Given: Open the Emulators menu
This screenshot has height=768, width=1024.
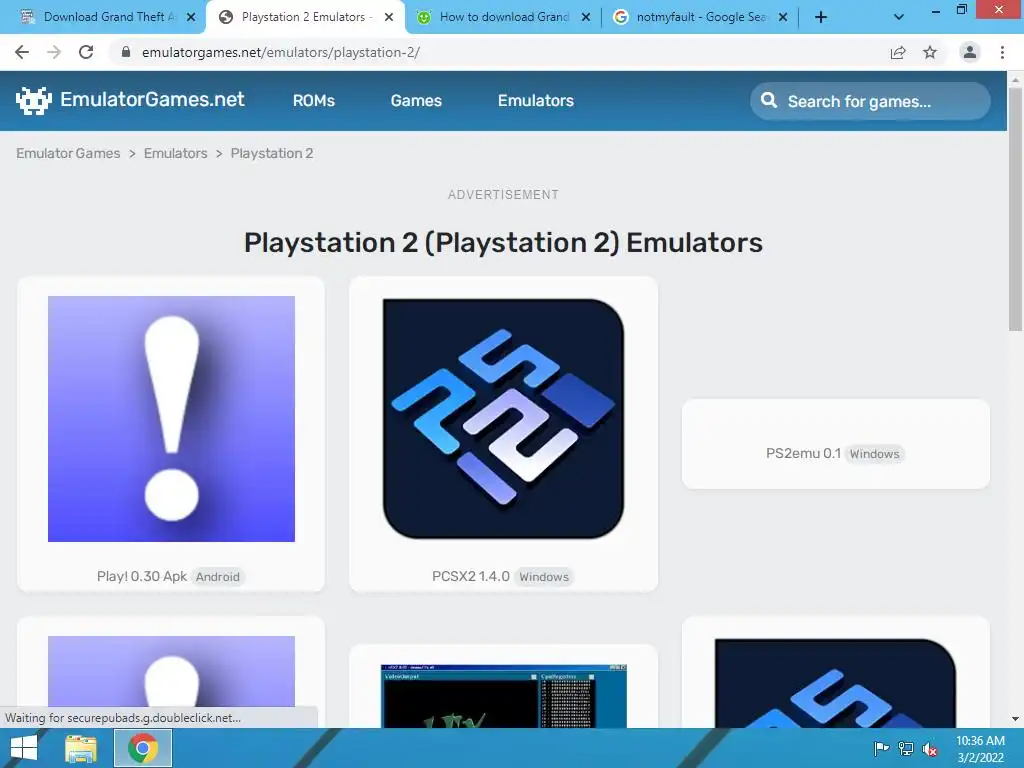Looking at the screenshot, I should point(536,101).
